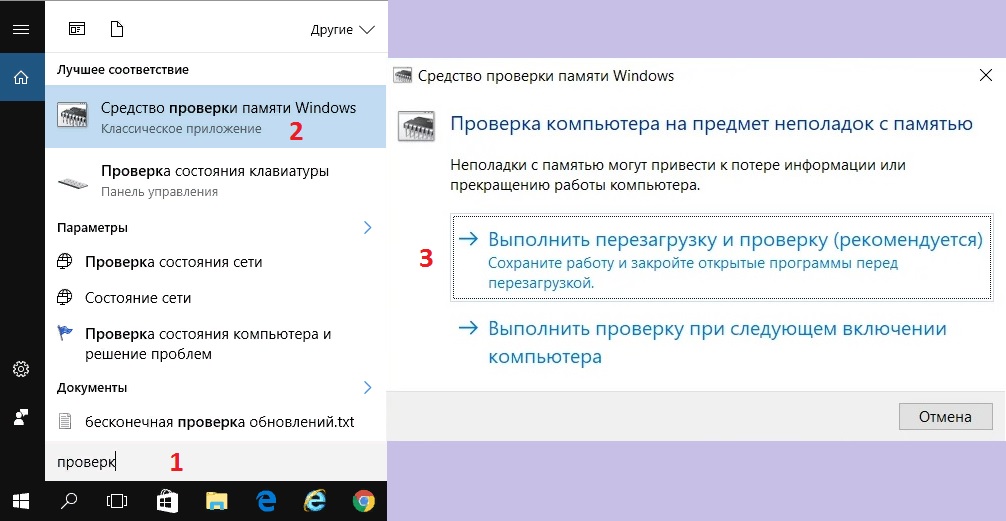Open Состояние сети setting
1006x521 pixels.
click(216, 298)
